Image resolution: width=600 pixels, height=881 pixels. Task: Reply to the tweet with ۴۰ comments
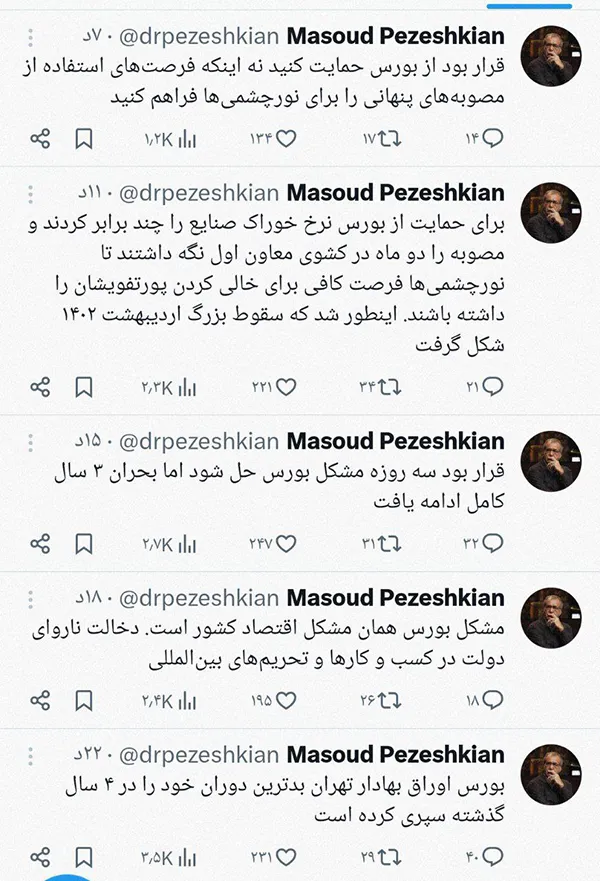(493, 856)
